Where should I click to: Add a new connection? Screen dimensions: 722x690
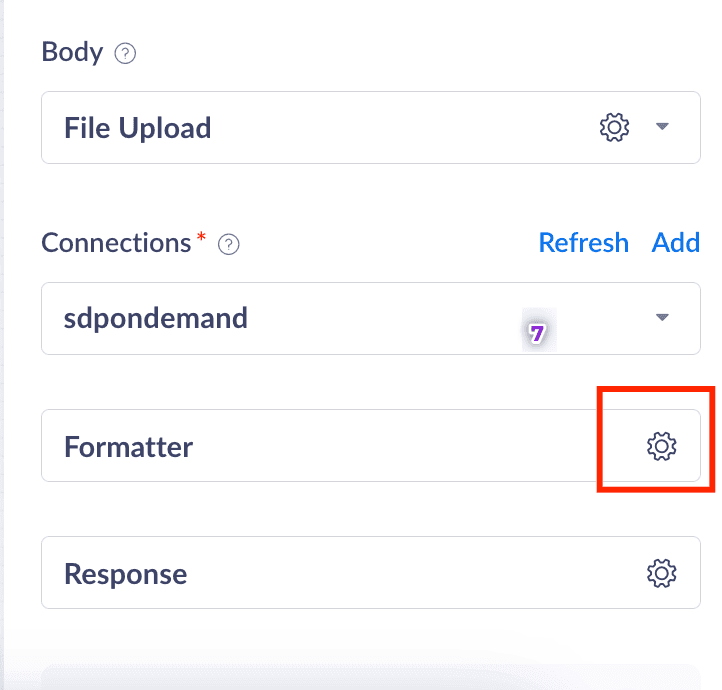pos(676,243)
